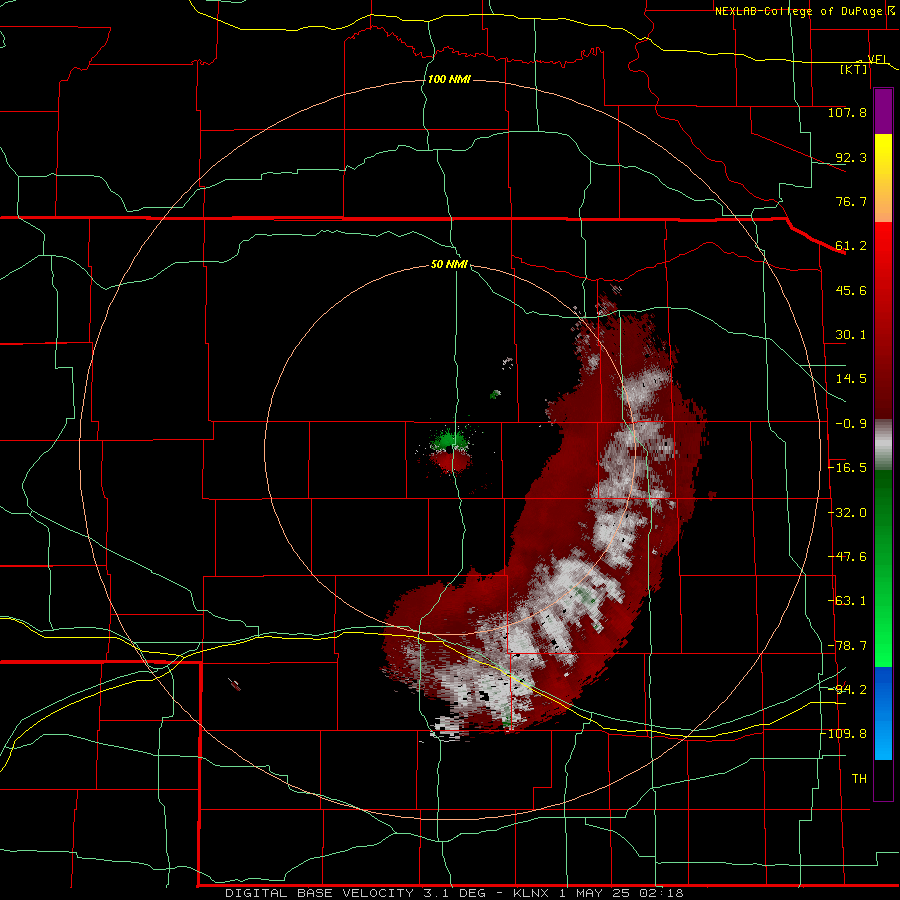Image resolution: width=900 pixels, height=900 pixels.
Task: Click the 61.2 scale value
Action: [851, 246]
